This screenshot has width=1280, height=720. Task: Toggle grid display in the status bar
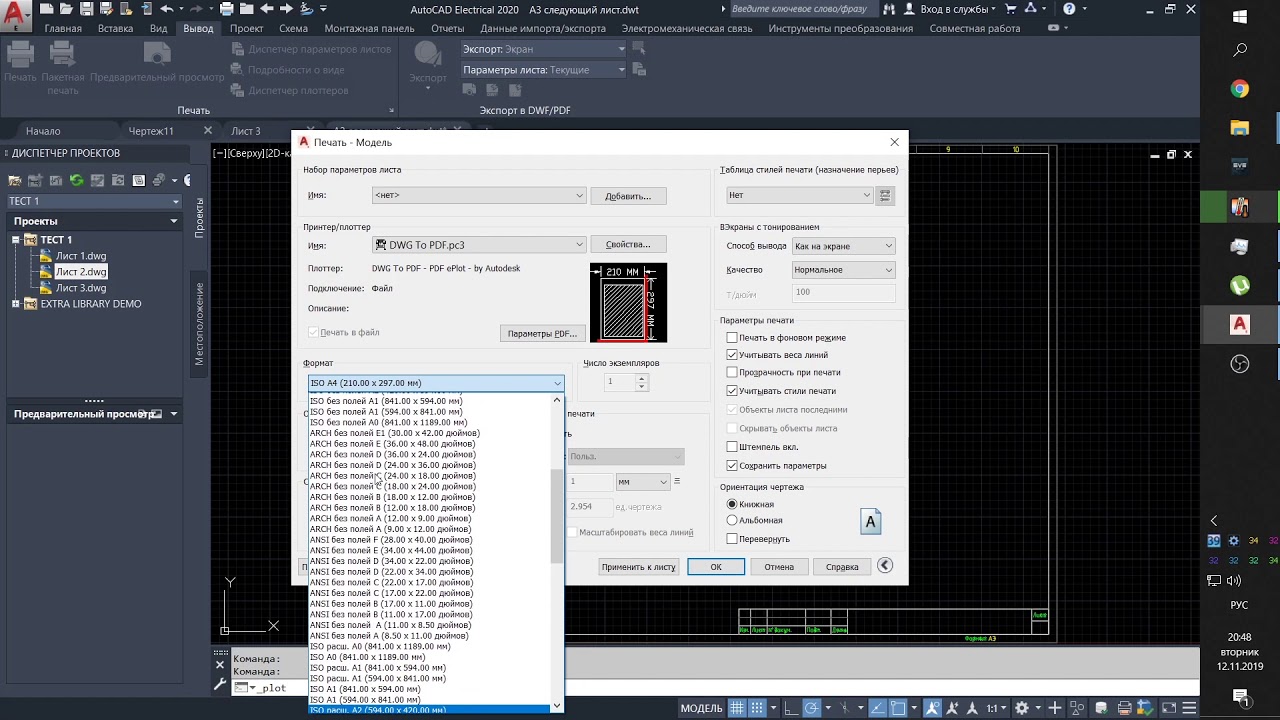pos(737,708)
